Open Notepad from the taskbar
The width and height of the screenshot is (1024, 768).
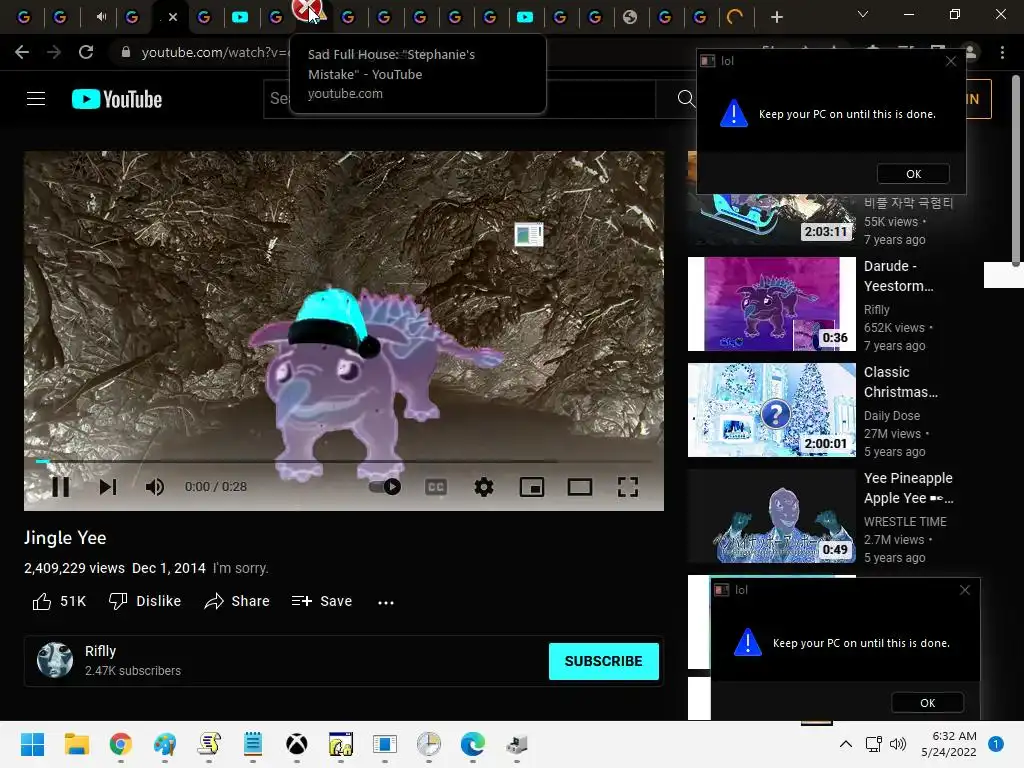pos(253,744)
